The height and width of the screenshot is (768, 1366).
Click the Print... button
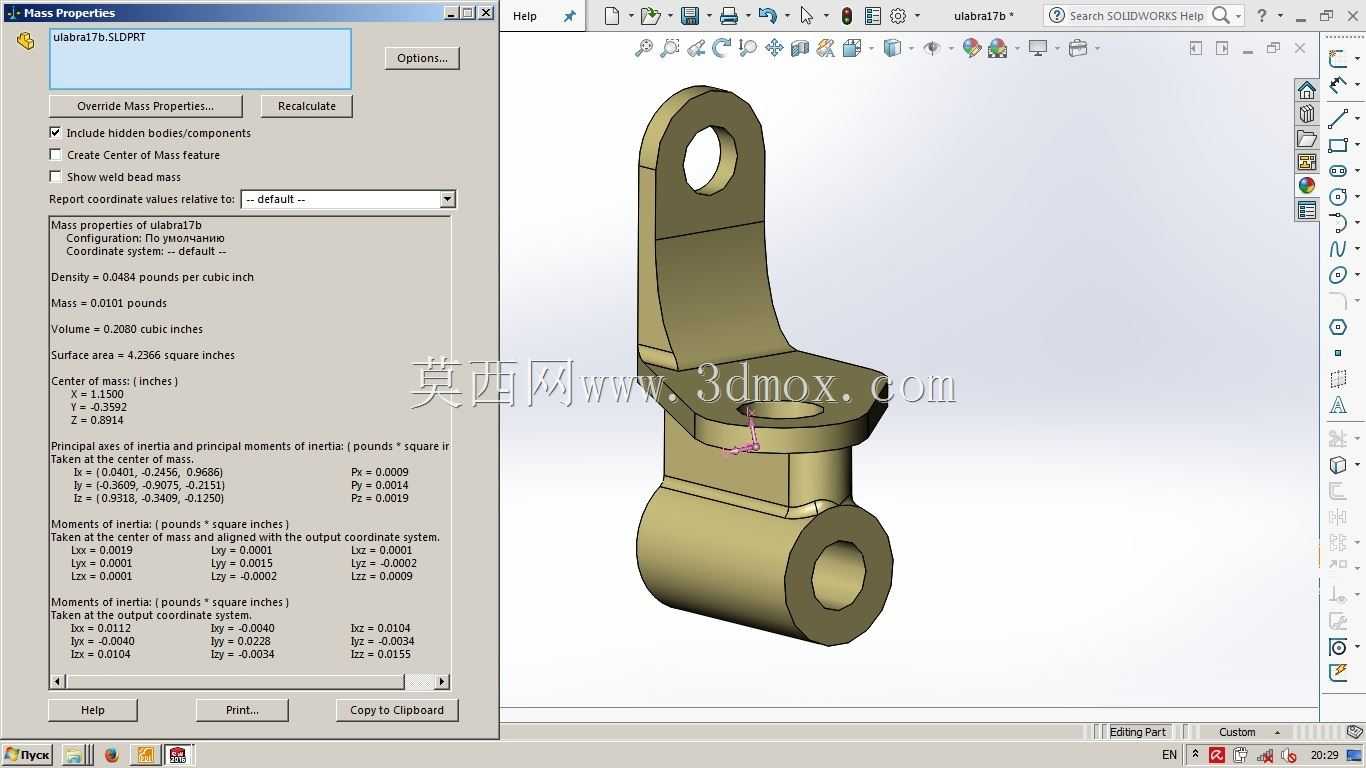click(242, 710)
